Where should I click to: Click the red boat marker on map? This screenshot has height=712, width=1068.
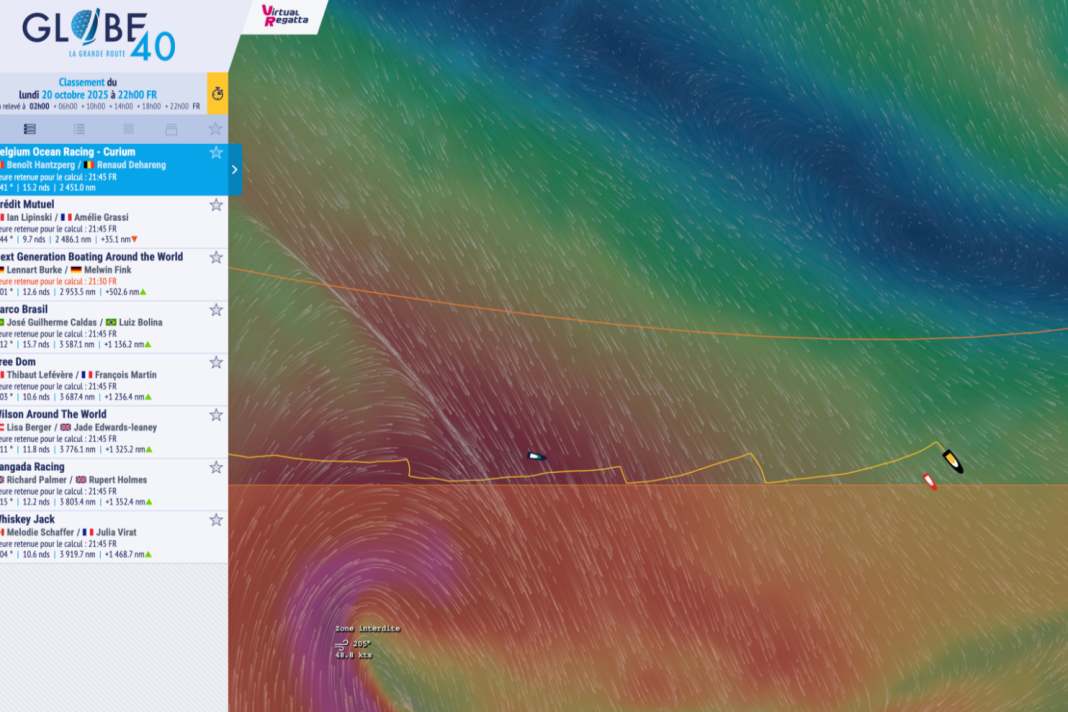930,482
